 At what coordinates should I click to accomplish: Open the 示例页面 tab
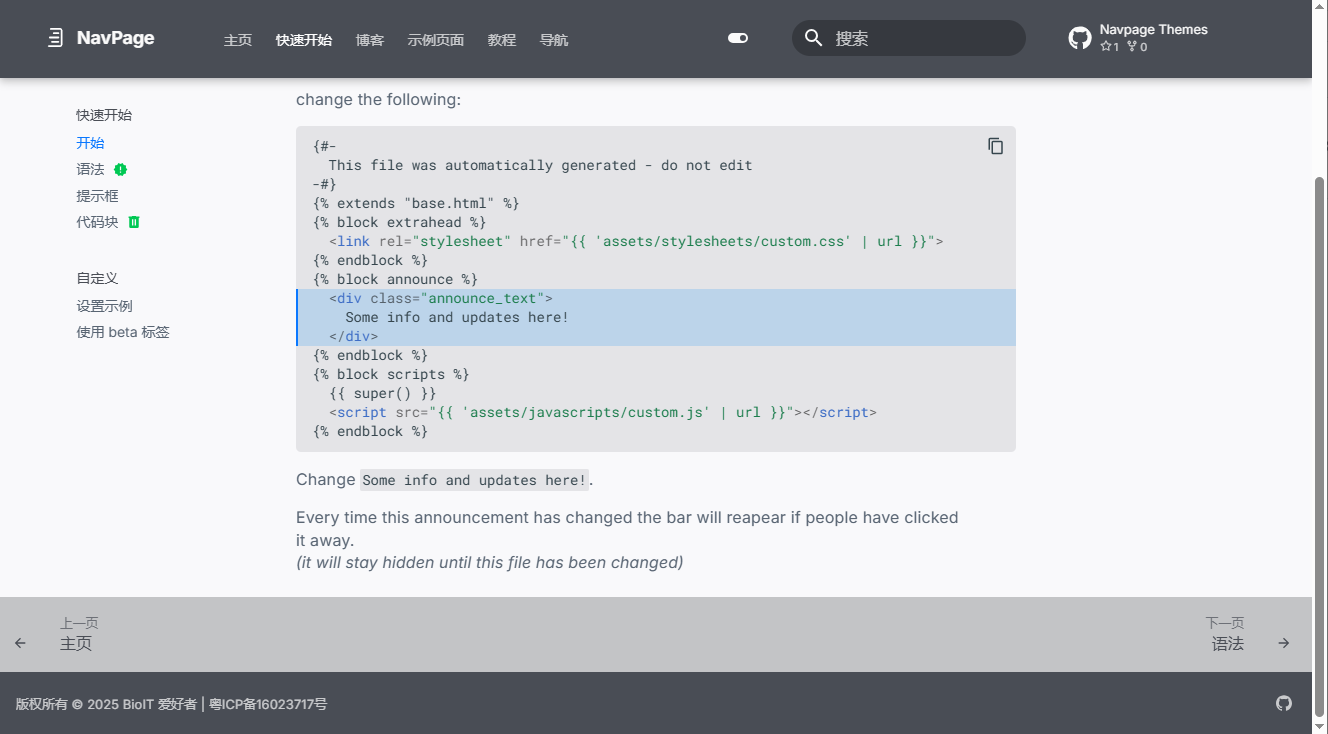tap(436, 40)
